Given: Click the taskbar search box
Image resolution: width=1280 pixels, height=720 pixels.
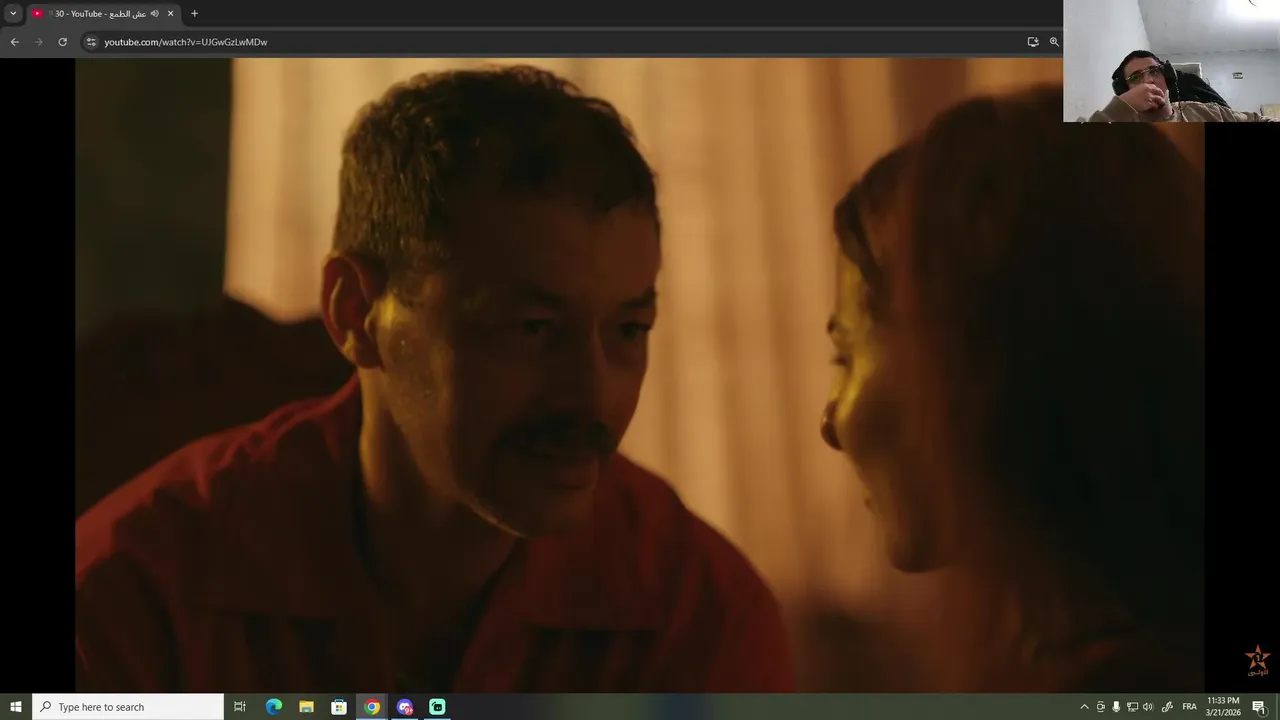Looking at the screenshot, I should click(x=128, y=707).
